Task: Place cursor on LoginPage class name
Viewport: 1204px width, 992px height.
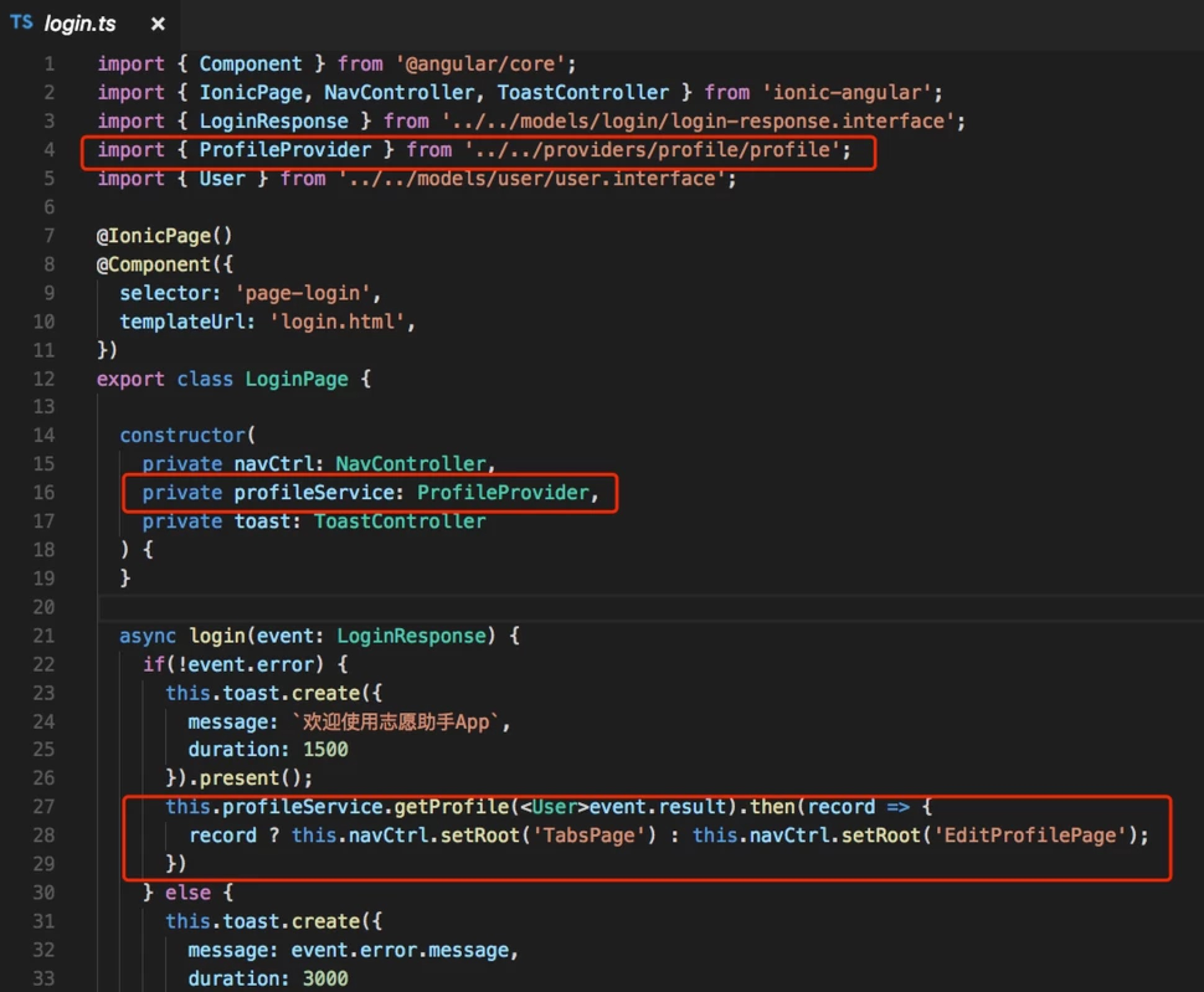Action: tap(297, 379)
